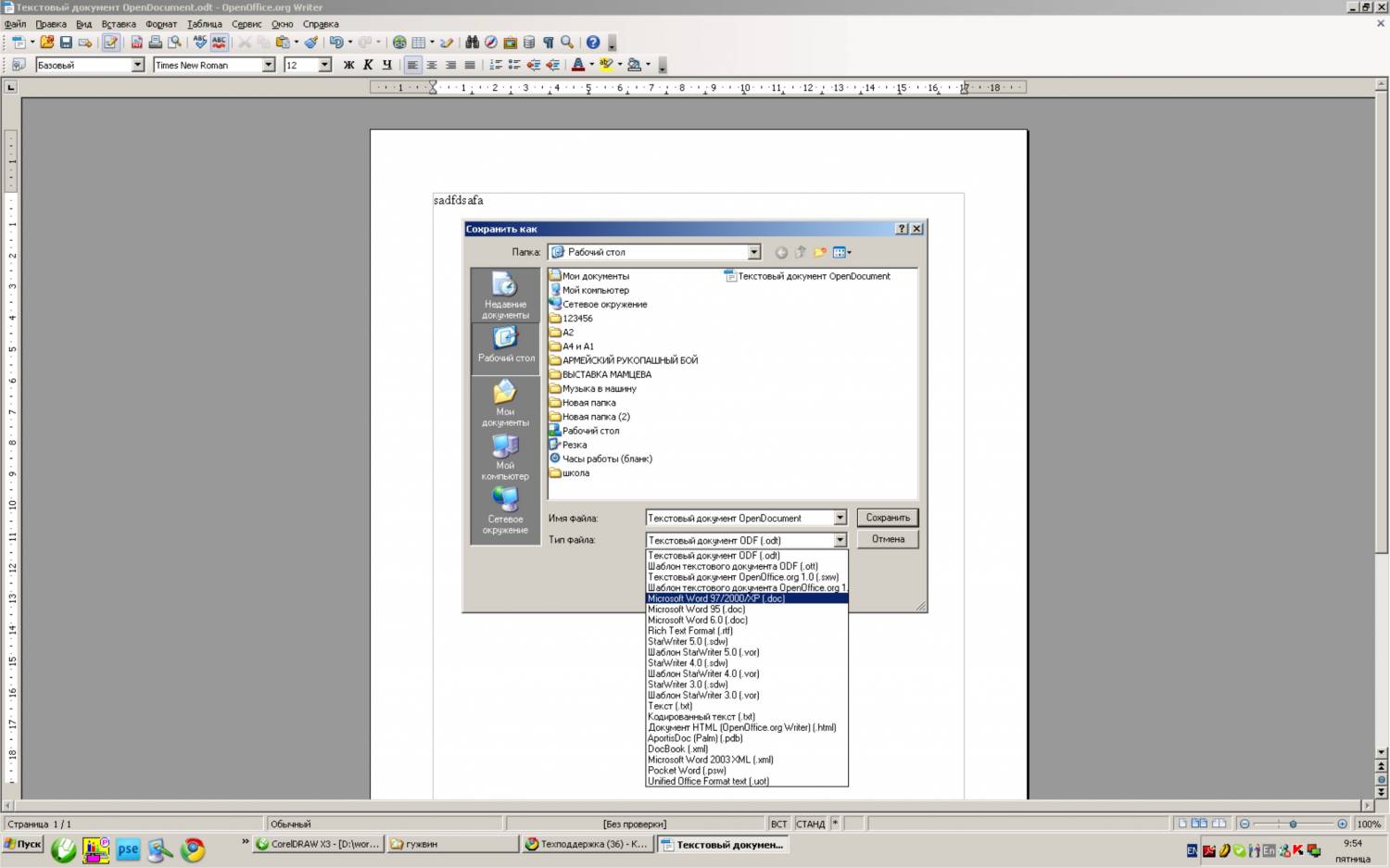The height and width of the screenshot is (868, 1390).
Task: Toggle centered text alignment
Action: pos(432,65)
